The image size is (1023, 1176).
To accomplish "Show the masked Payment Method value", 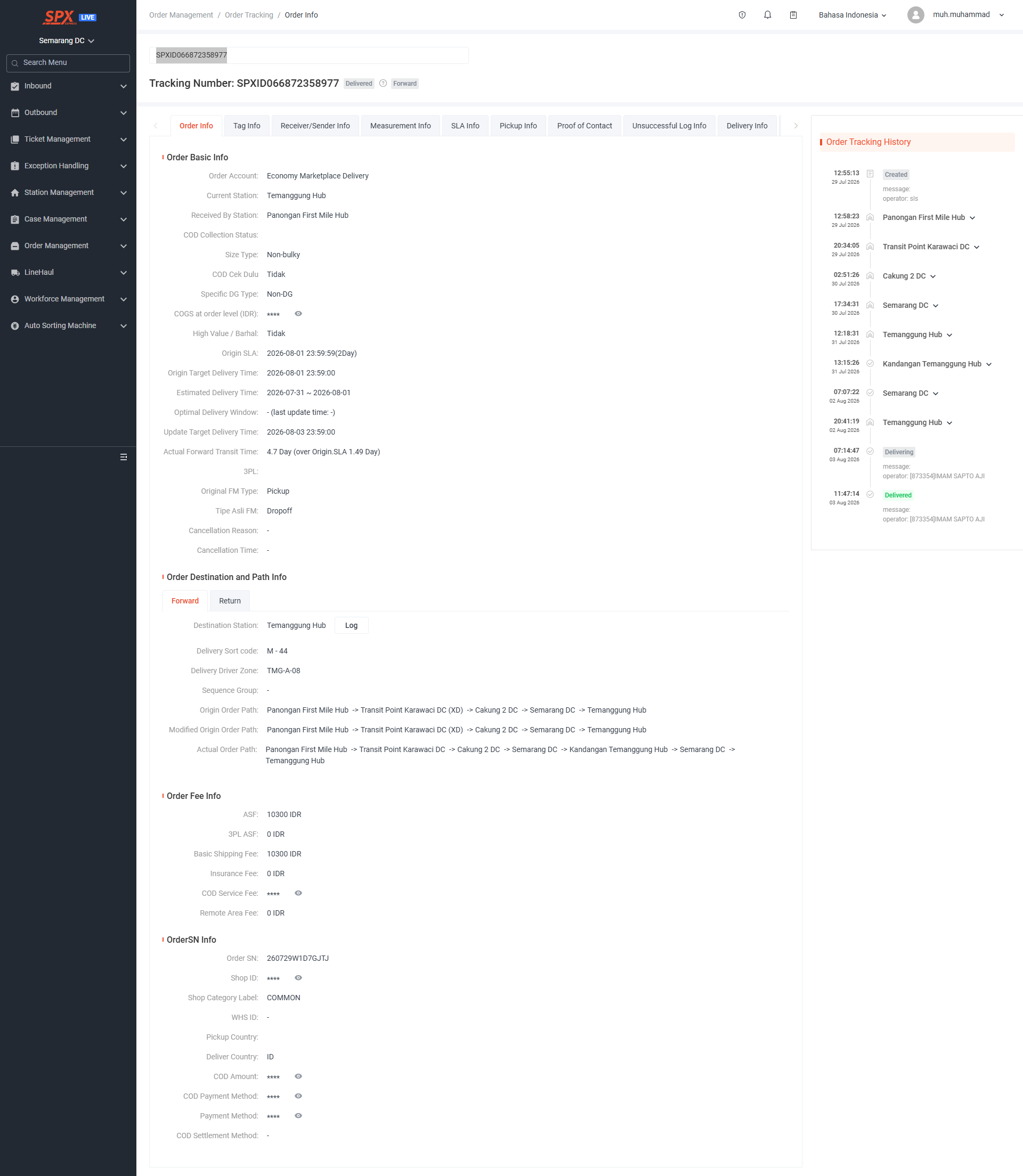I will click(298, 1115).
